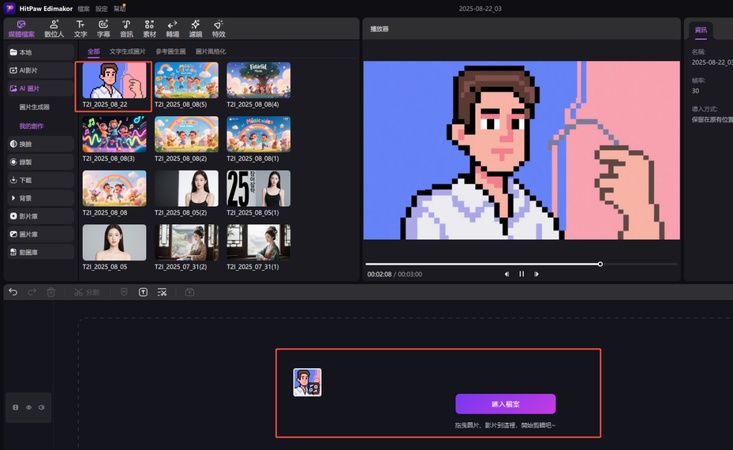The height and width of the screenshot is (450, 733).
Task: Click the pixel-art preview image in player
Action: click(522, 150)
